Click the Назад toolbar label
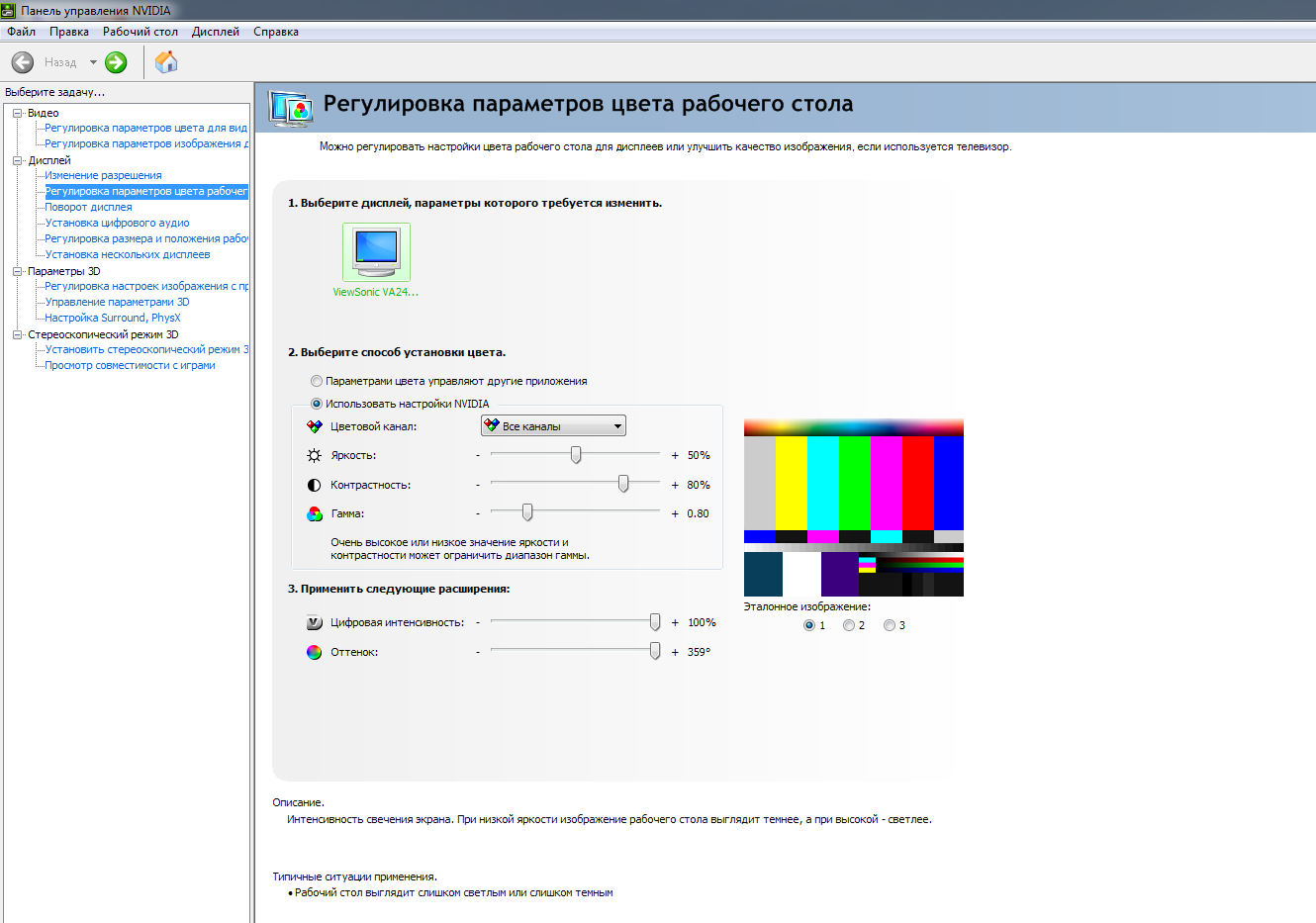The image size is (1316, 923). [60, 62]
